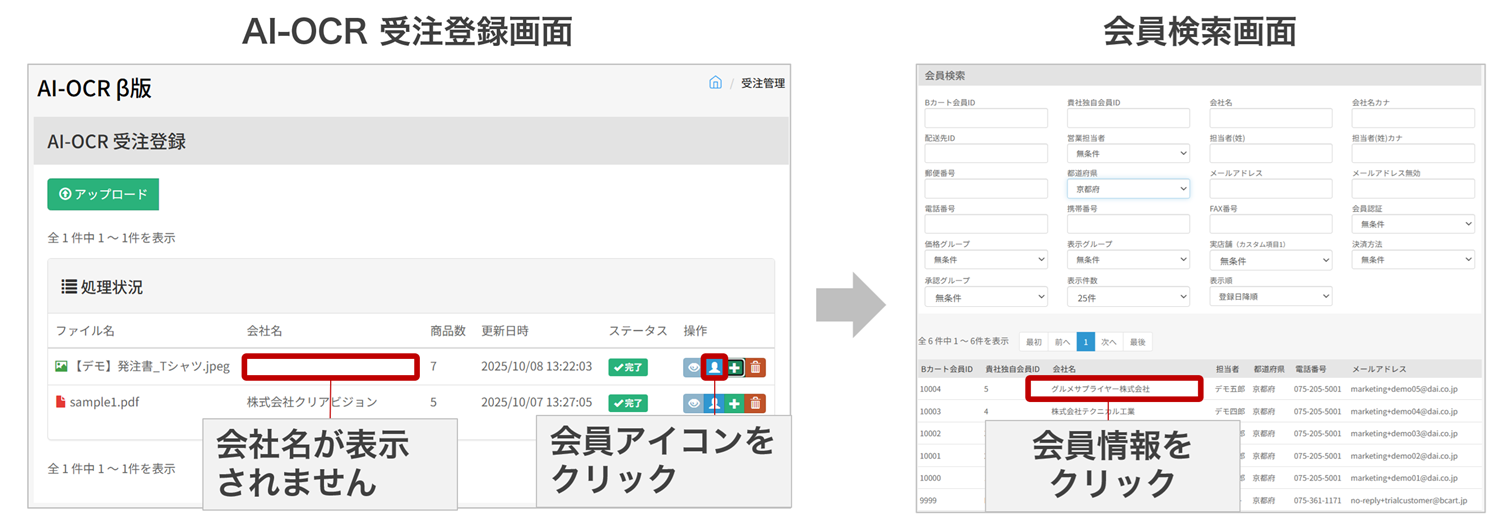1500x528 pixels.
Task: Click the green plus icon for sample1.pdf
Action: 735,403
